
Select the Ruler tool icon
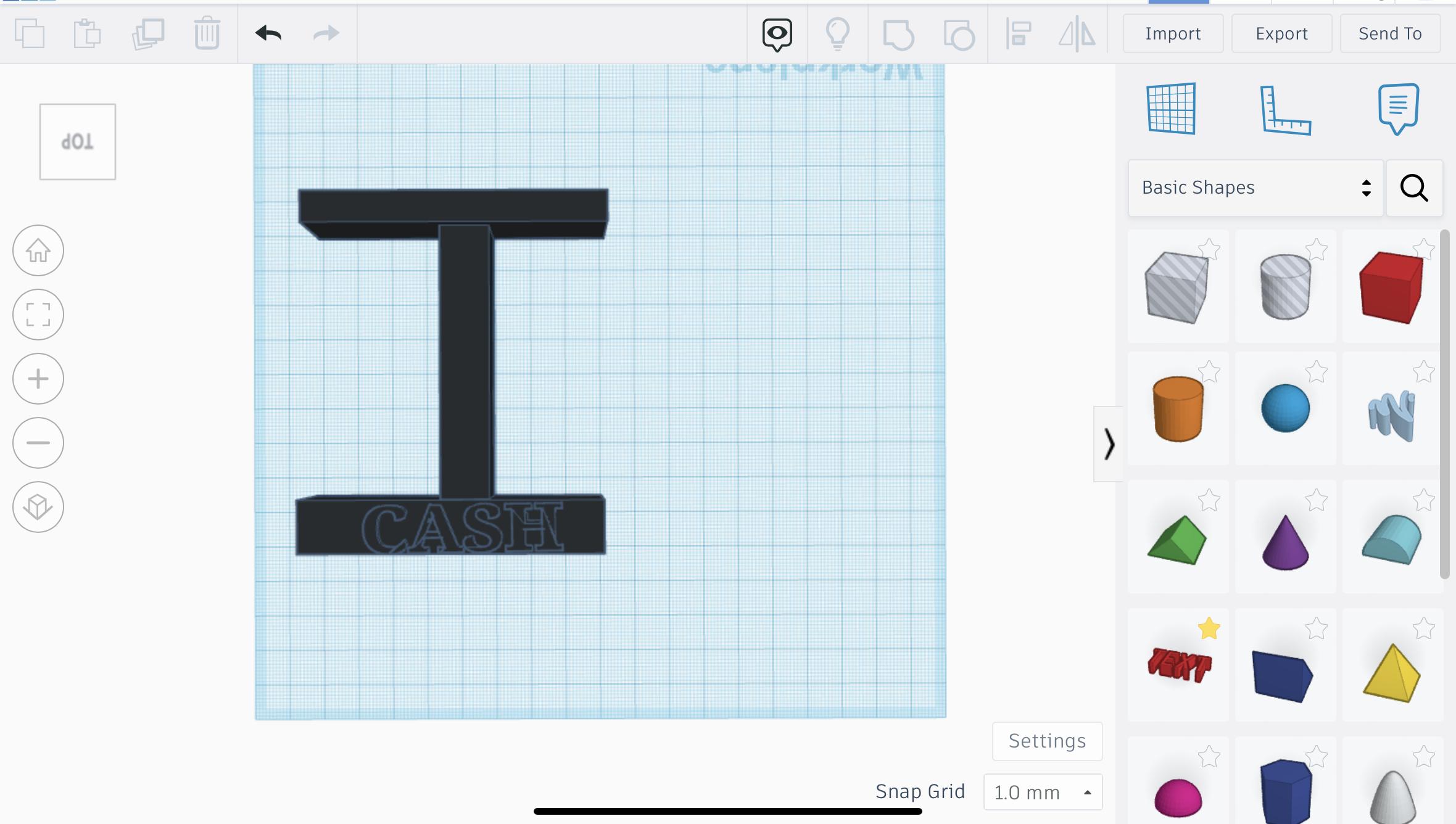click(x=1284, y=110)
